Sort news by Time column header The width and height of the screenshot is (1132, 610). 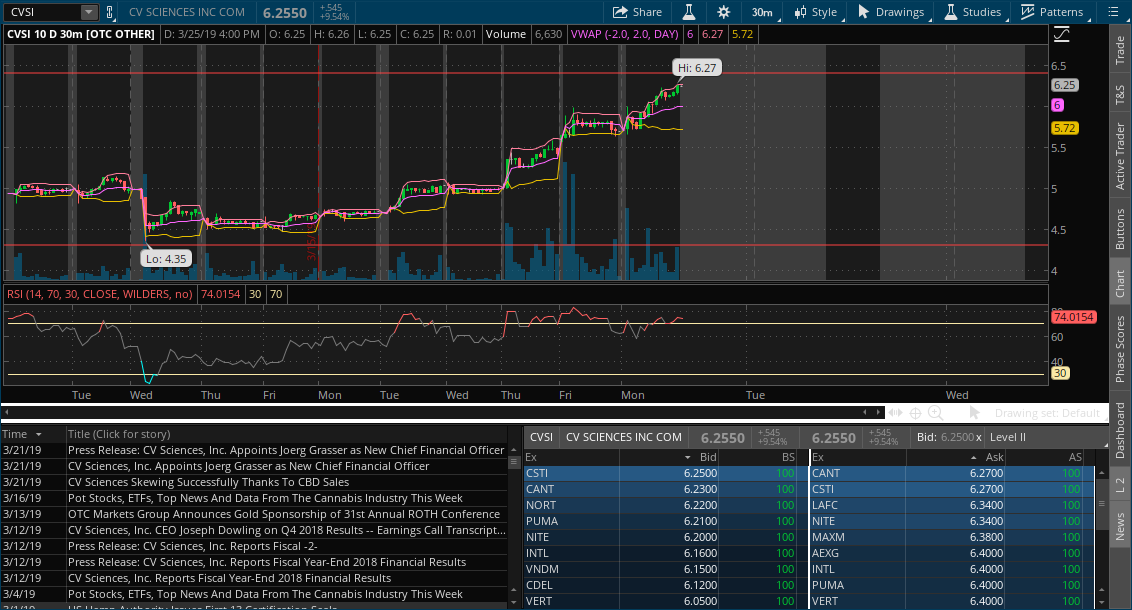coord(22,434)
